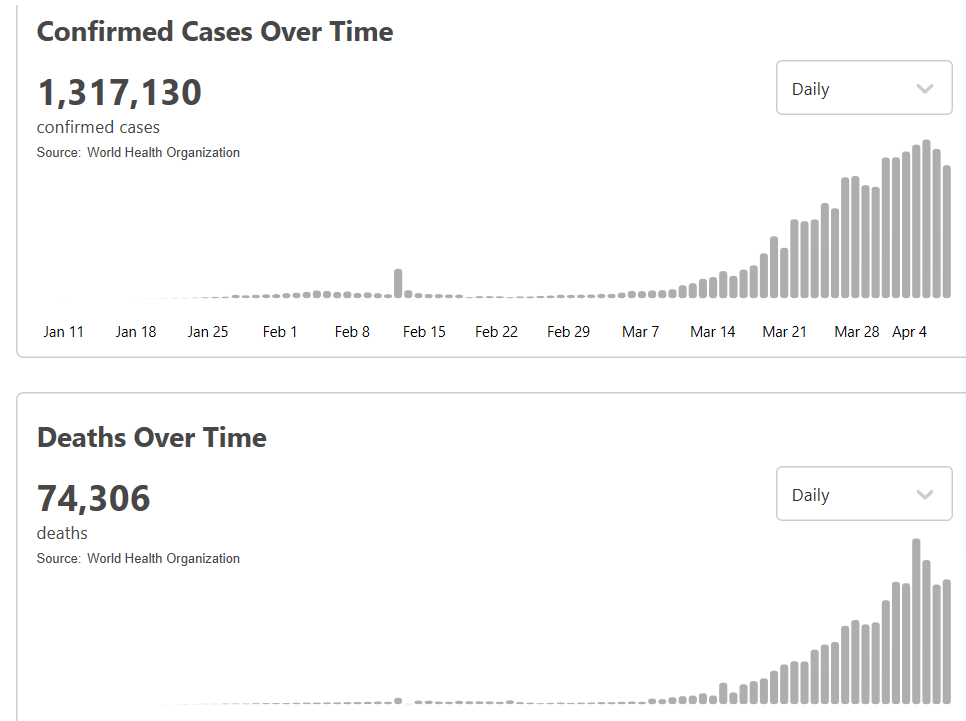Click the 1,317,130 confirmed cases total
This screenshot has width=966, height=721.
click(120, 93)
